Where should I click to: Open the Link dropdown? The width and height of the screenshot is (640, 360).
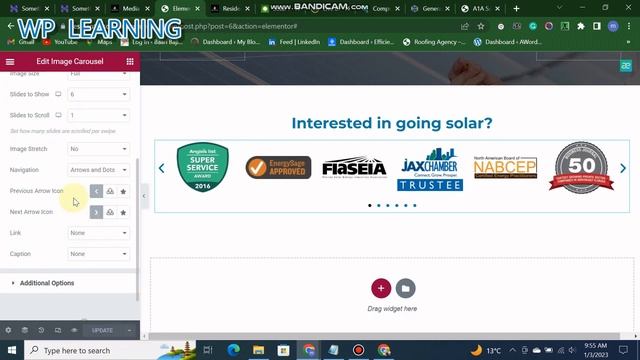(98, 233)
